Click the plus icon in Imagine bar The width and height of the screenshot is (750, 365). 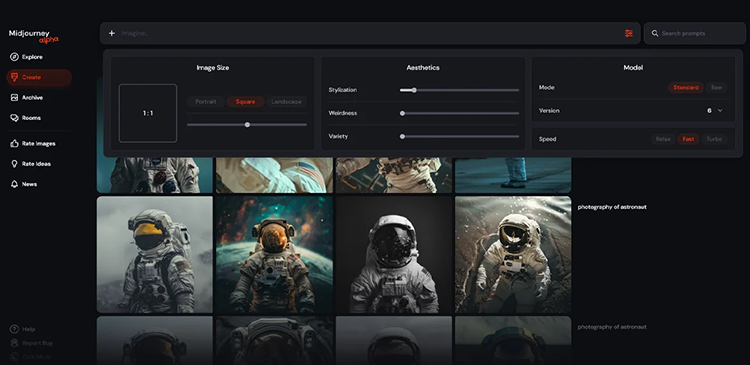coord(112,33)
